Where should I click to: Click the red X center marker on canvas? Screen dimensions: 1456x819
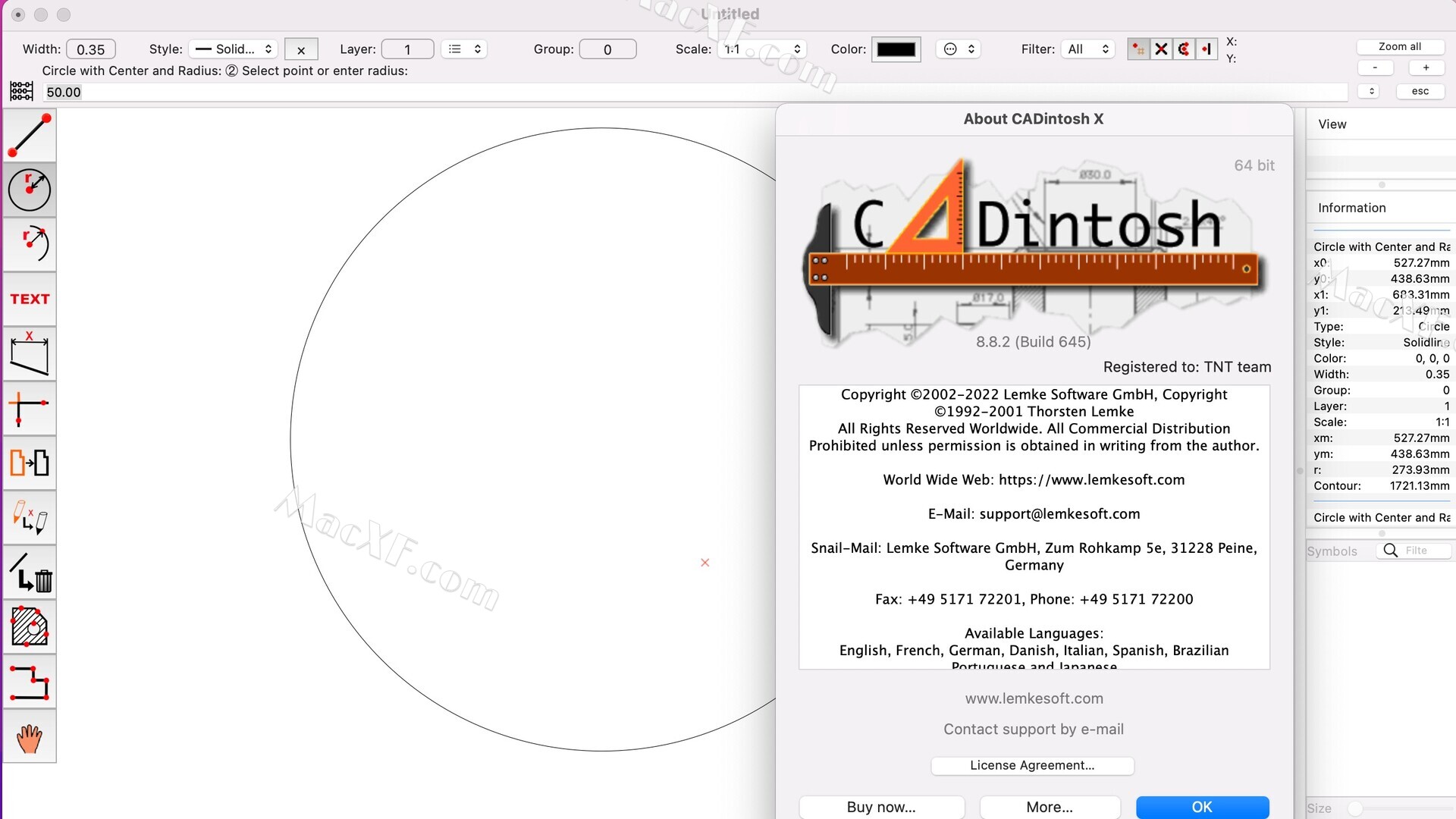tap(705, 563)
